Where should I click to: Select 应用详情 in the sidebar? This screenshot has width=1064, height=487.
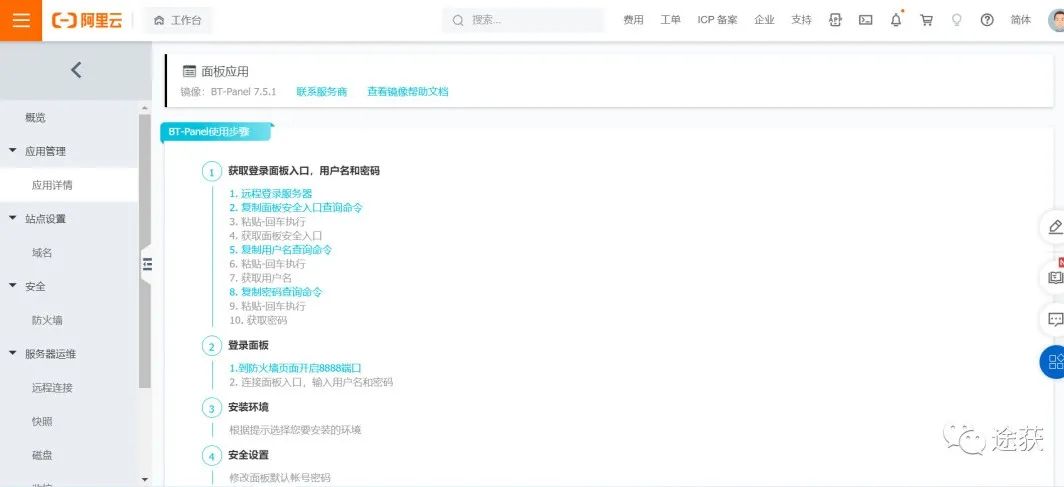point(52,185)
